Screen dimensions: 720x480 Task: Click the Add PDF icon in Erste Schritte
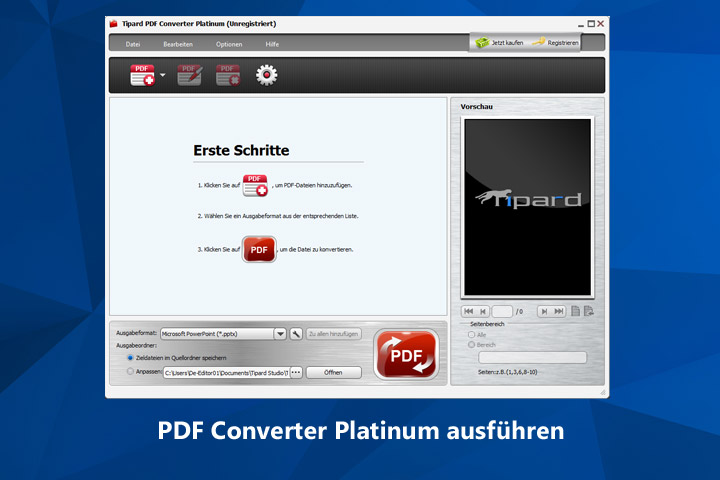pos(255,186)
